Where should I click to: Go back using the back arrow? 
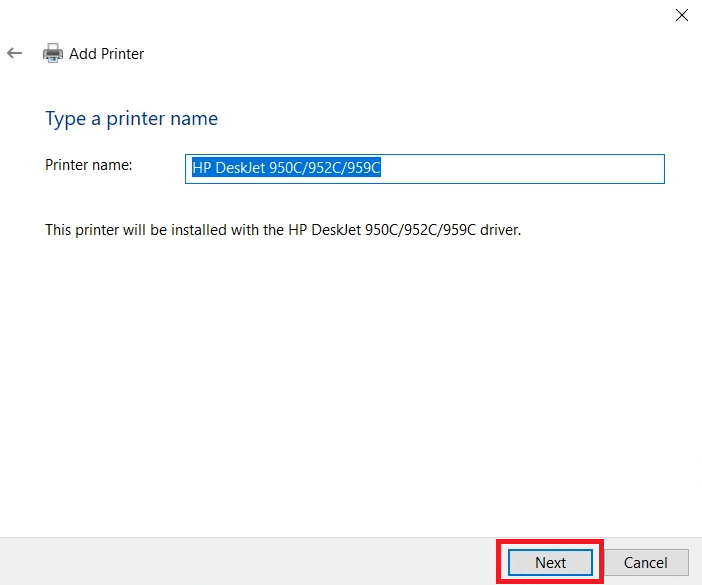(14, 53)
